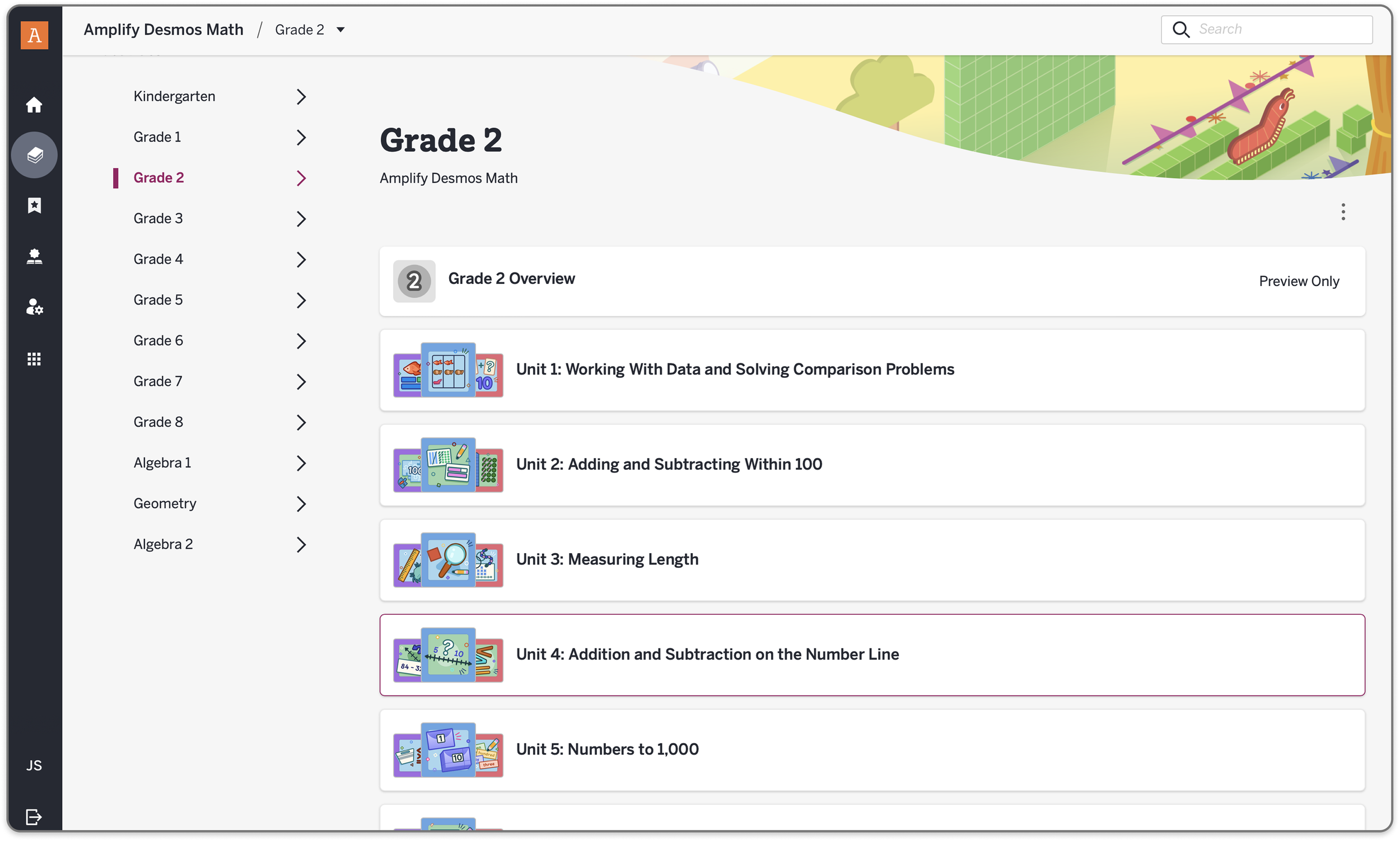Select Grade 7 in the grade list
Viewport: 1400px width, 841px height.
(x=157, y=381)
